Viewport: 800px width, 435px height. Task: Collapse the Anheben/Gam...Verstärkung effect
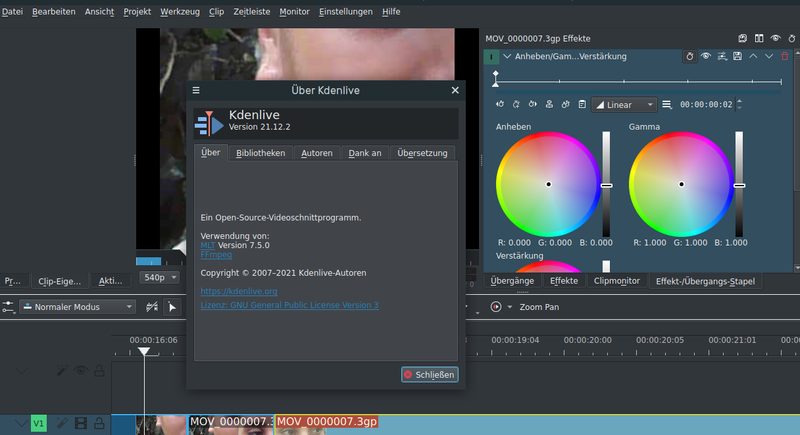507,56
